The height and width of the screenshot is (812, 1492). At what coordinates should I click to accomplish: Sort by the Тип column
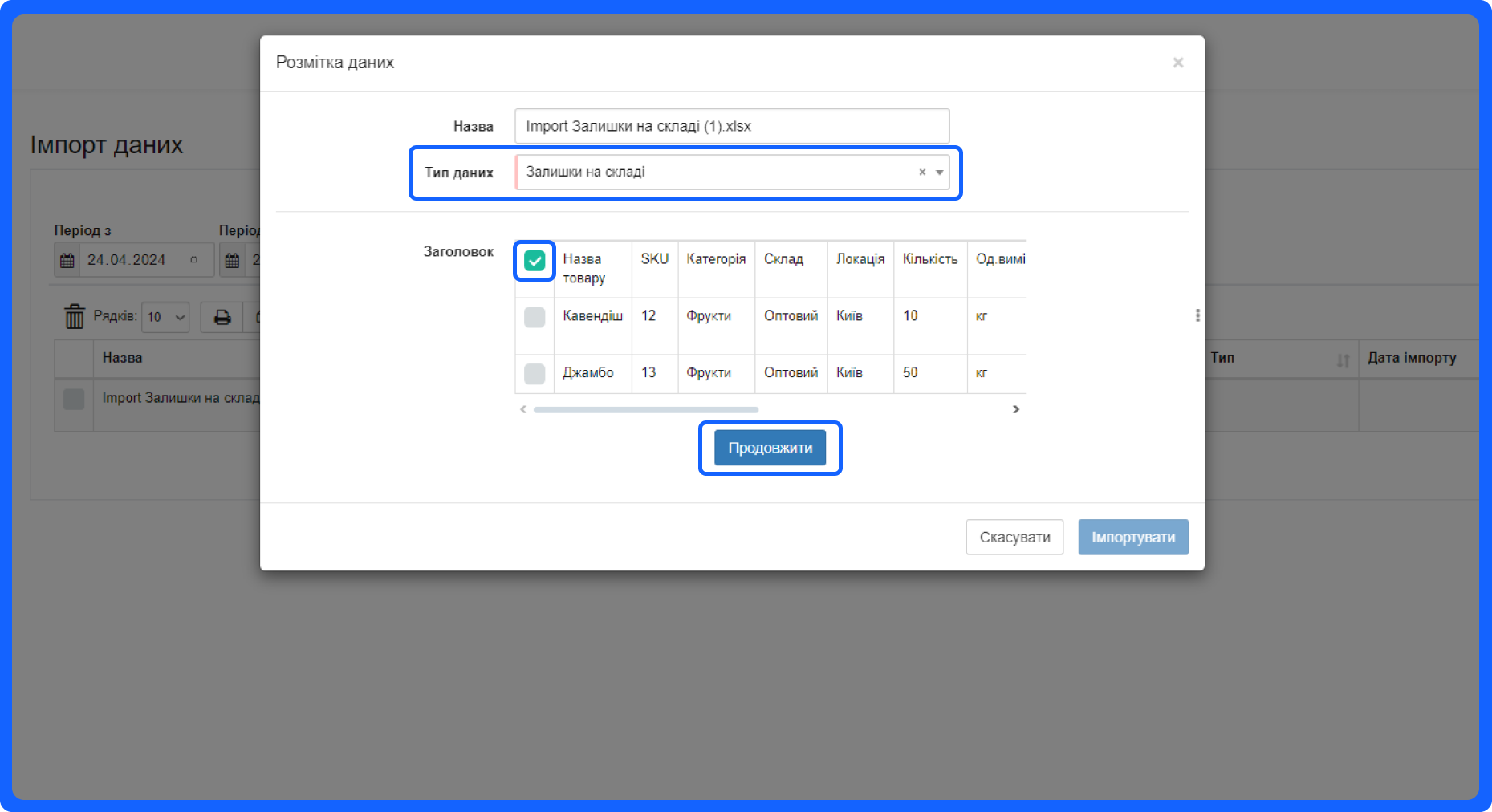1343,360
